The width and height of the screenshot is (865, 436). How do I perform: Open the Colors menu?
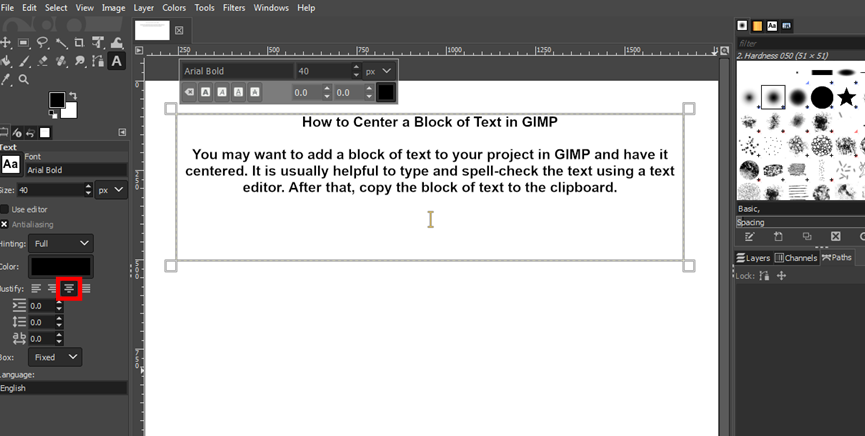[x=174, y=8]
